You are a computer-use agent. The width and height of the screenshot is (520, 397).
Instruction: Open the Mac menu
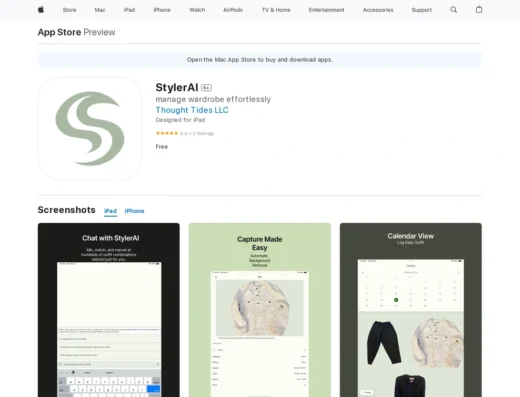(x=100, y=10)
